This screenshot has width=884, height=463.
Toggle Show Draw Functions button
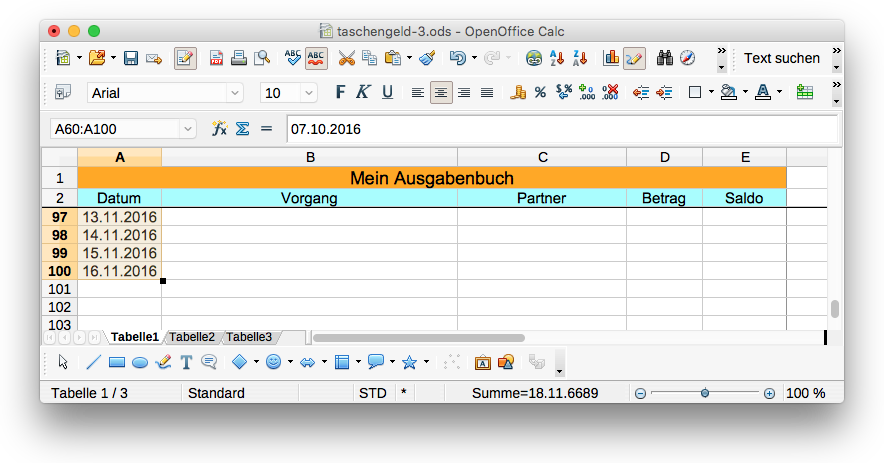[x=634, y=58]
